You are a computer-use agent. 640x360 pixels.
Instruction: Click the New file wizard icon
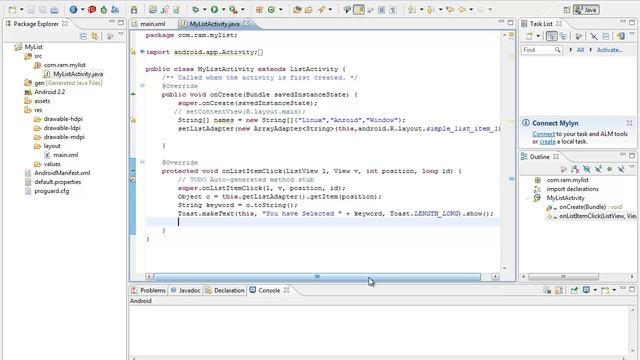(13, 9)
